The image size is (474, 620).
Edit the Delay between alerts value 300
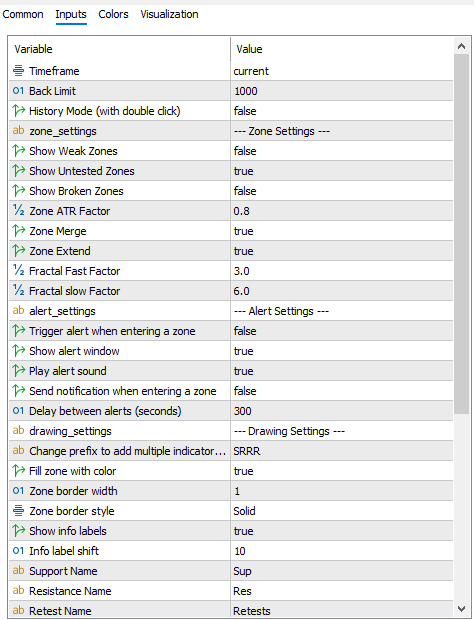pyautogui.click(x=342, y=411)
